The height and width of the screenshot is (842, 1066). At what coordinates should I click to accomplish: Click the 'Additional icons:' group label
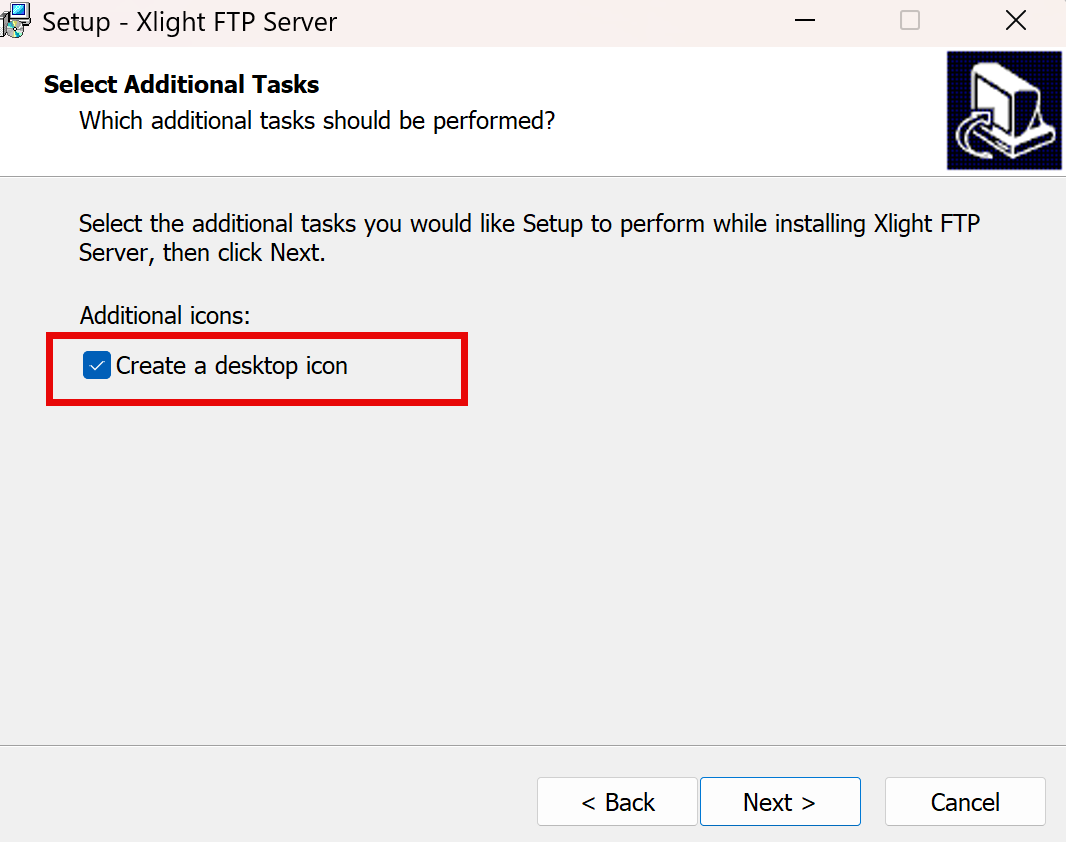[164, 315]
